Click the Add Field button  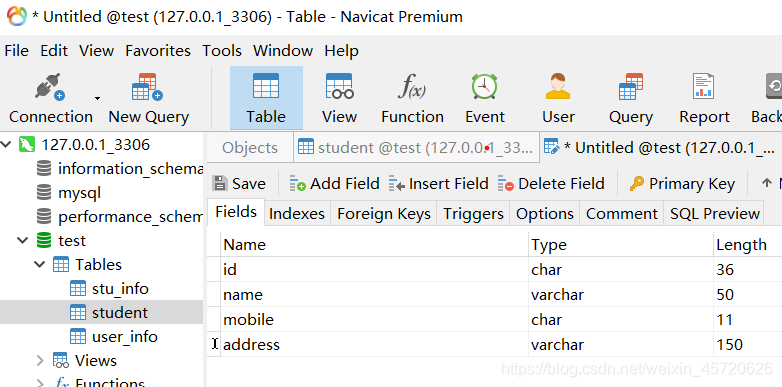335,184
